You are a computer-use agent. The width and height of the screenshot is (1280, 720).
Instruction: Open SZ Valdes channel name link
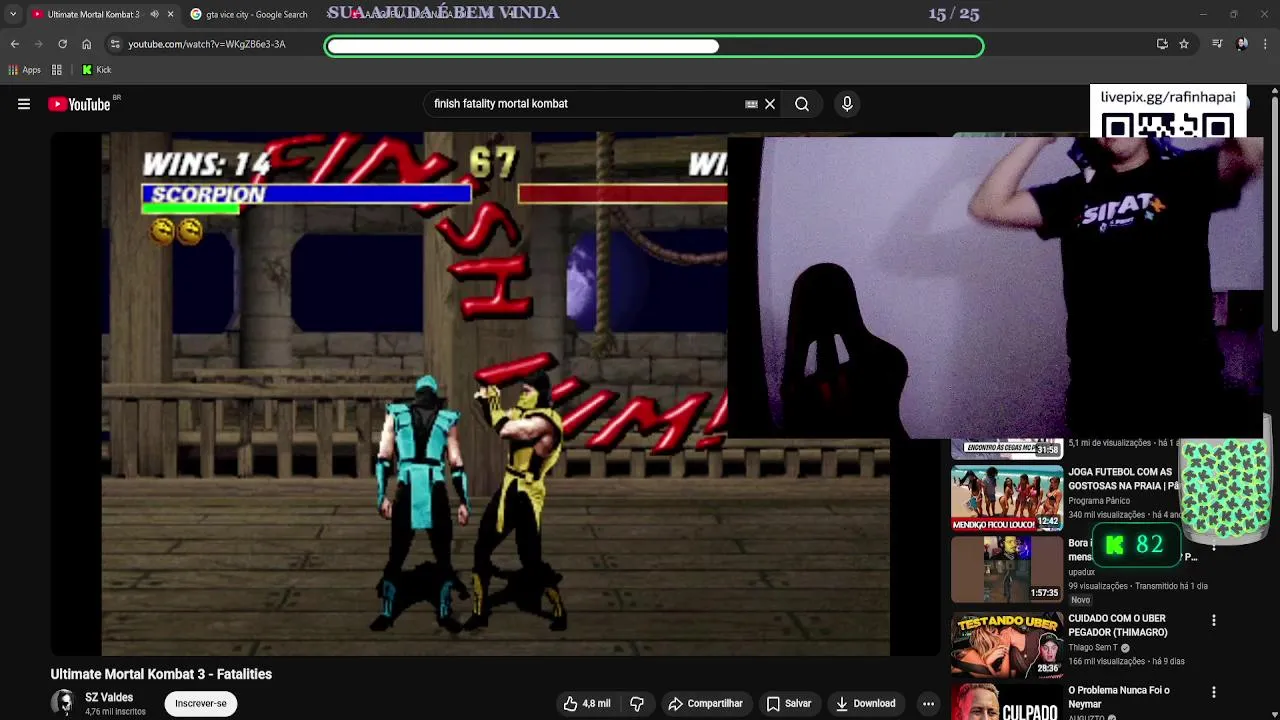point(109,697)
